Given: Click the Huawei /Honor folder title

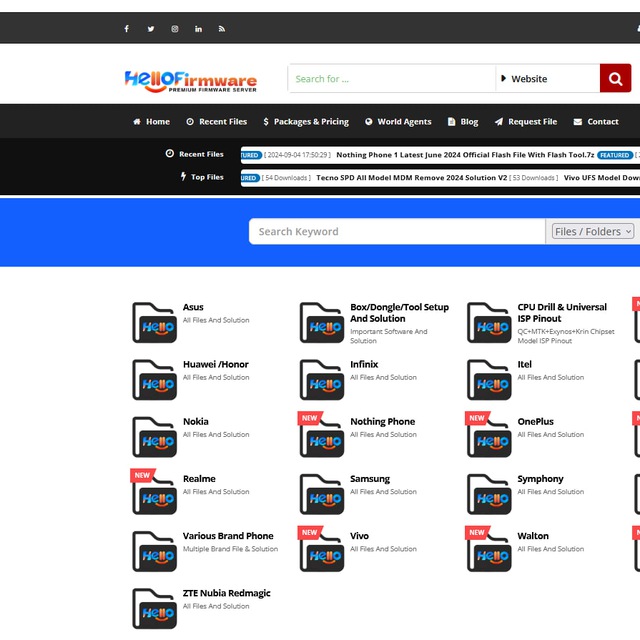Looking at the screenshot, I should tap(216, 364).
